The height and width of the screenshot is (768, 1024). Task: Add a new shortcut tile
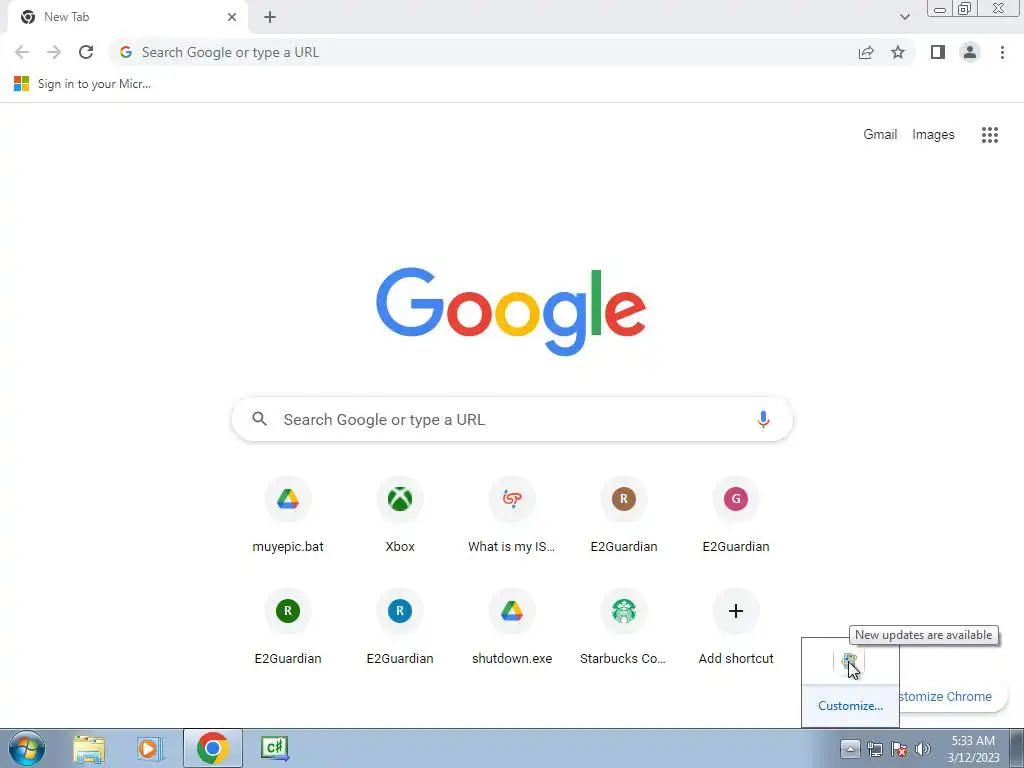pos(736,628)
